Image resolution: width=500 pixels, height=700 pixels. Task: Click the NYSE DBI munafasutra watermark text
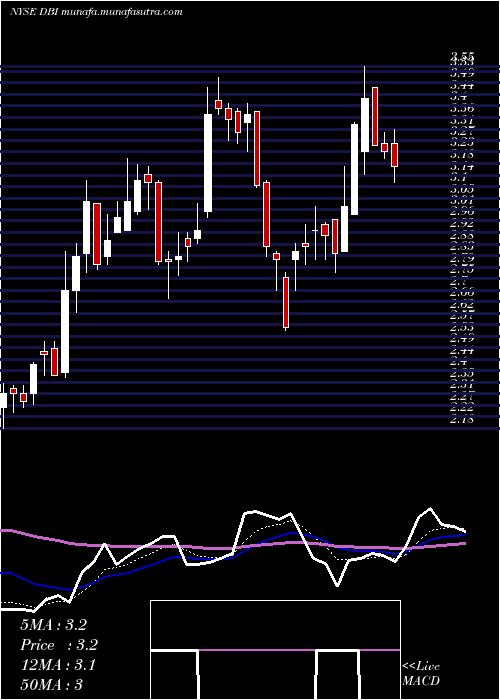(x=96, y=12)
